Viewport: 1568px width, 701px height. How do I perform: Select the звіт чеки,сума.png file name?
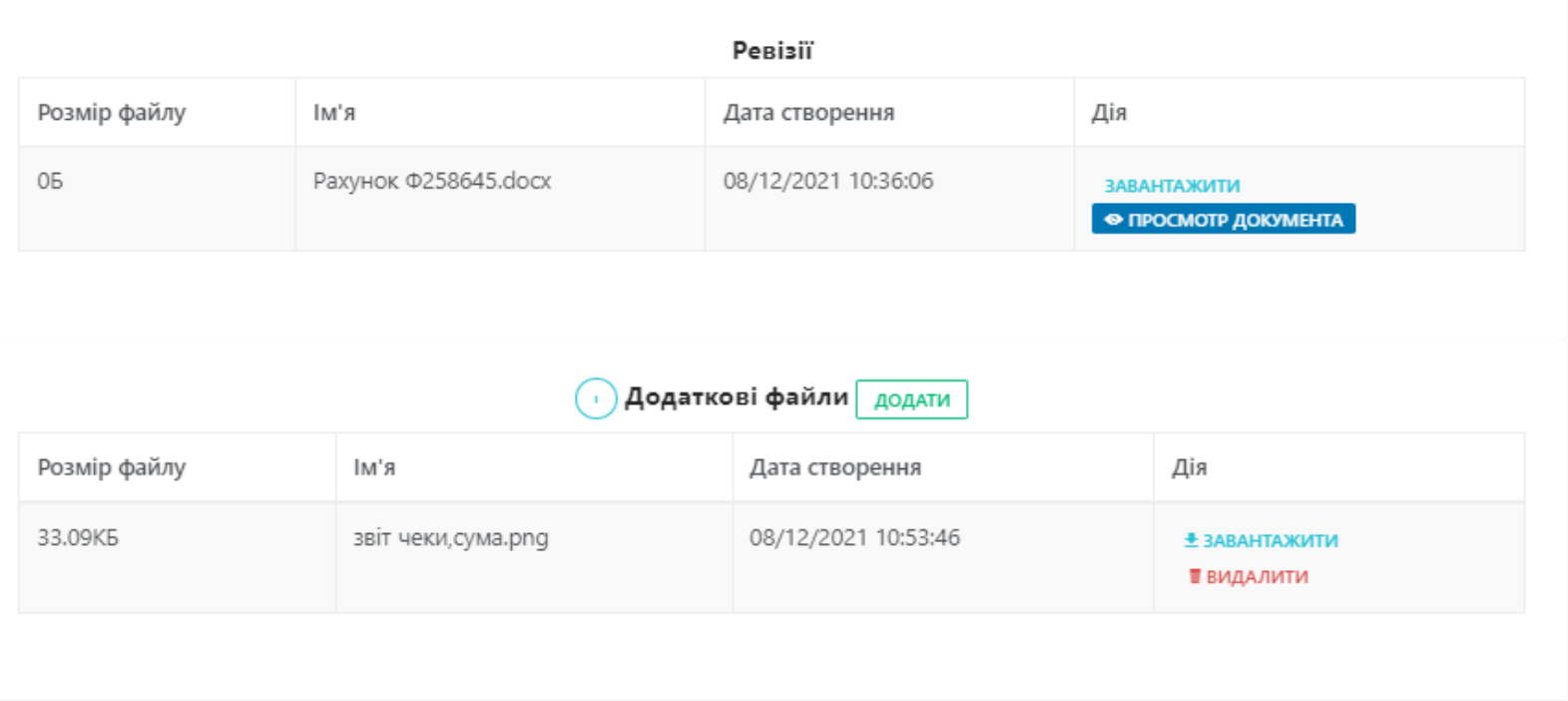click(451, 537)
